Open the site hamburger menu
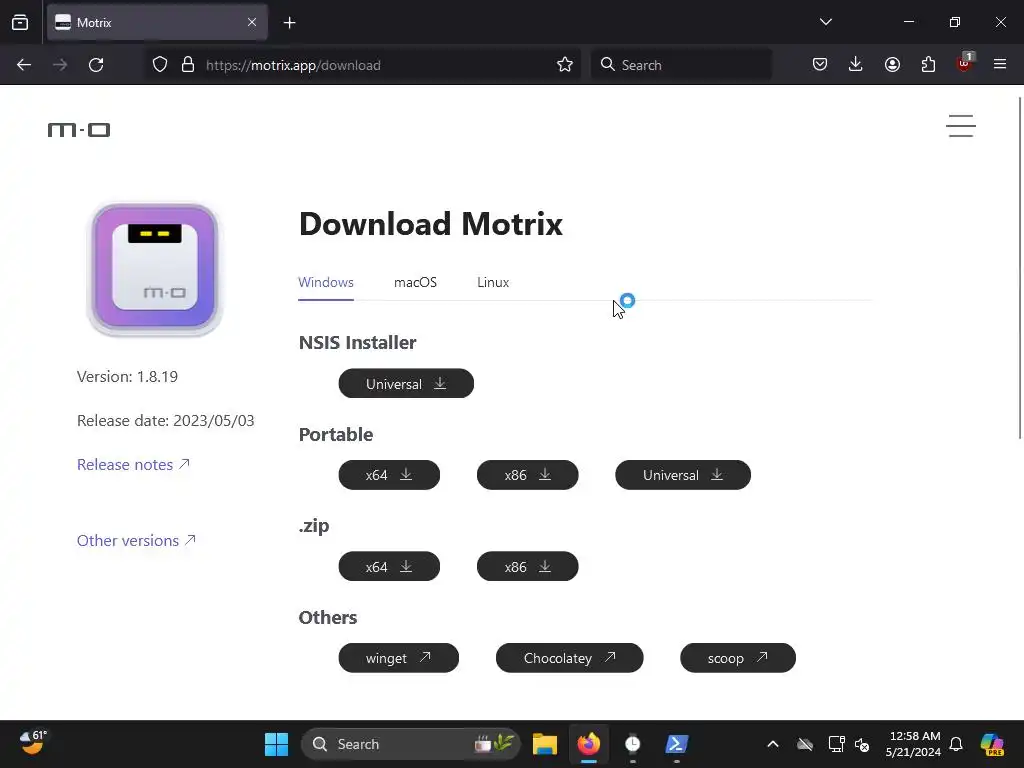The height and width of the screenshot is (768, 1024). 961,126
